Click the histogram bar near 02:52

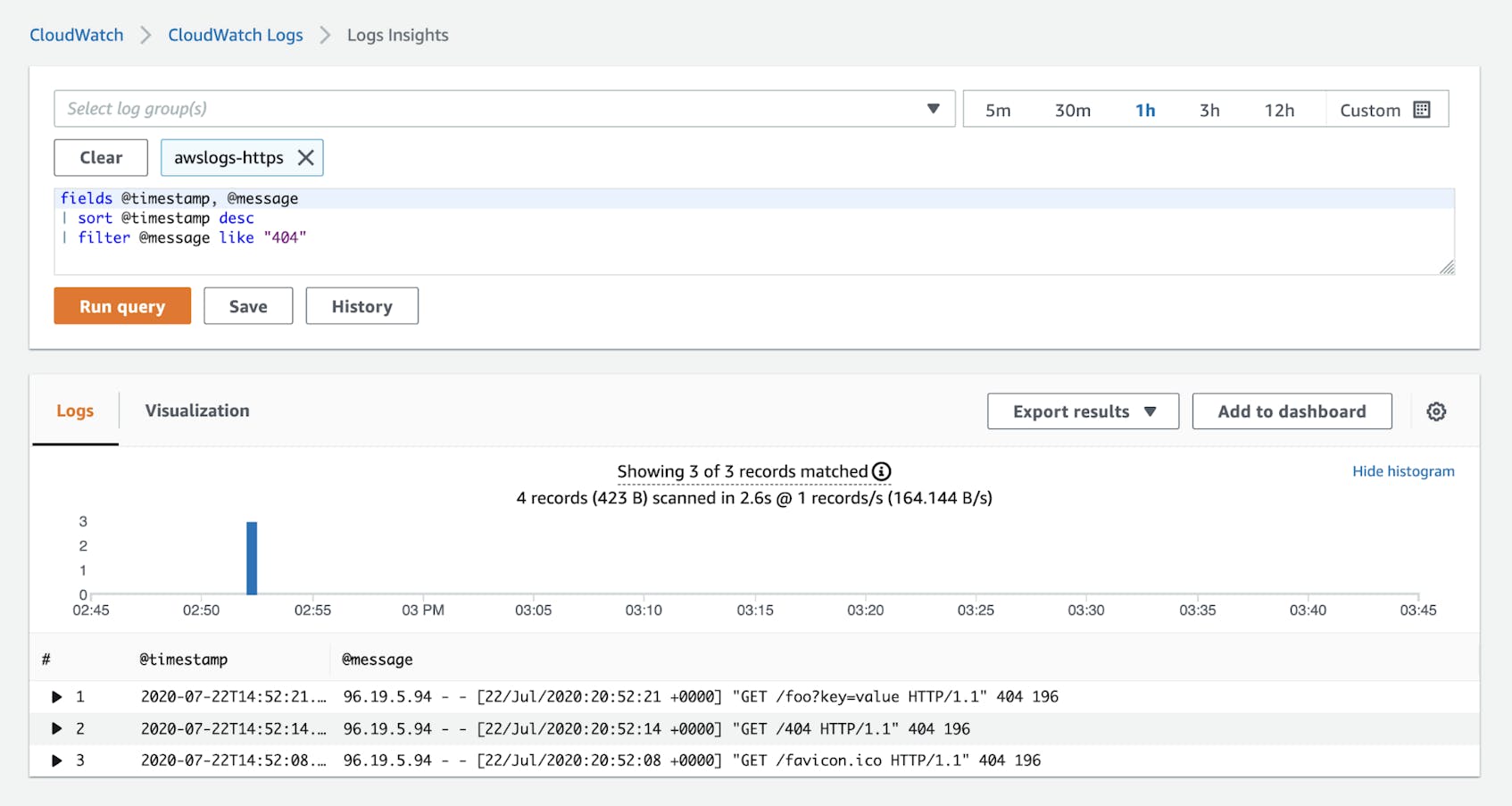click(x=253, y=553)
